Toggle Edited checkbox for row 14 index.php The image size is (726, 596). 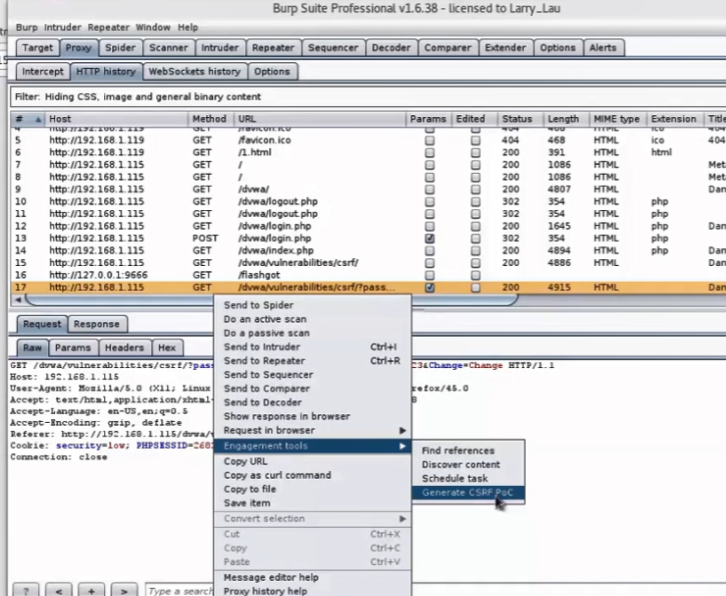pyautogui.click(x=476, y=251)
